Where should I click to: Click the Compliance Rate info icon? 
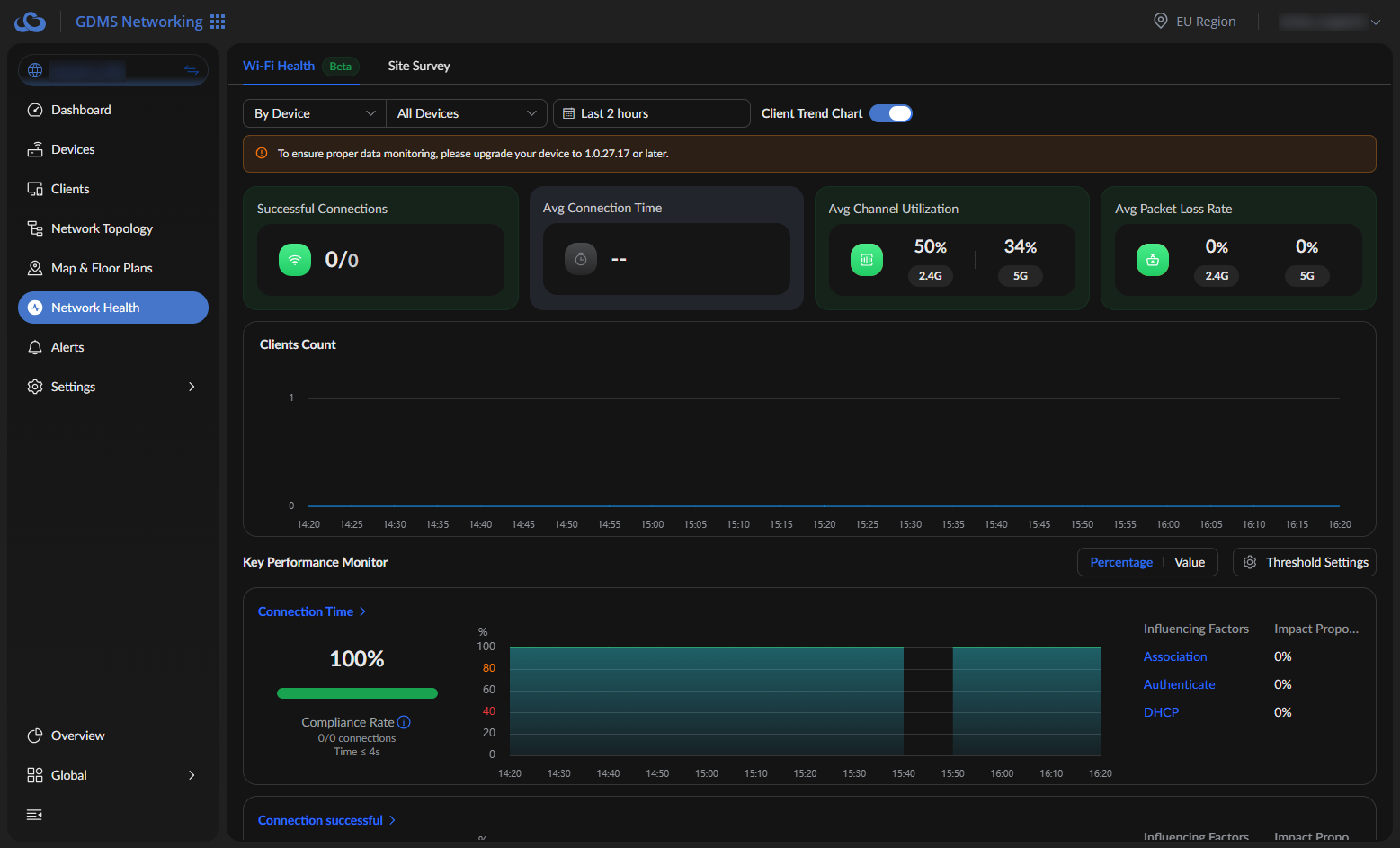coord(404,722)
